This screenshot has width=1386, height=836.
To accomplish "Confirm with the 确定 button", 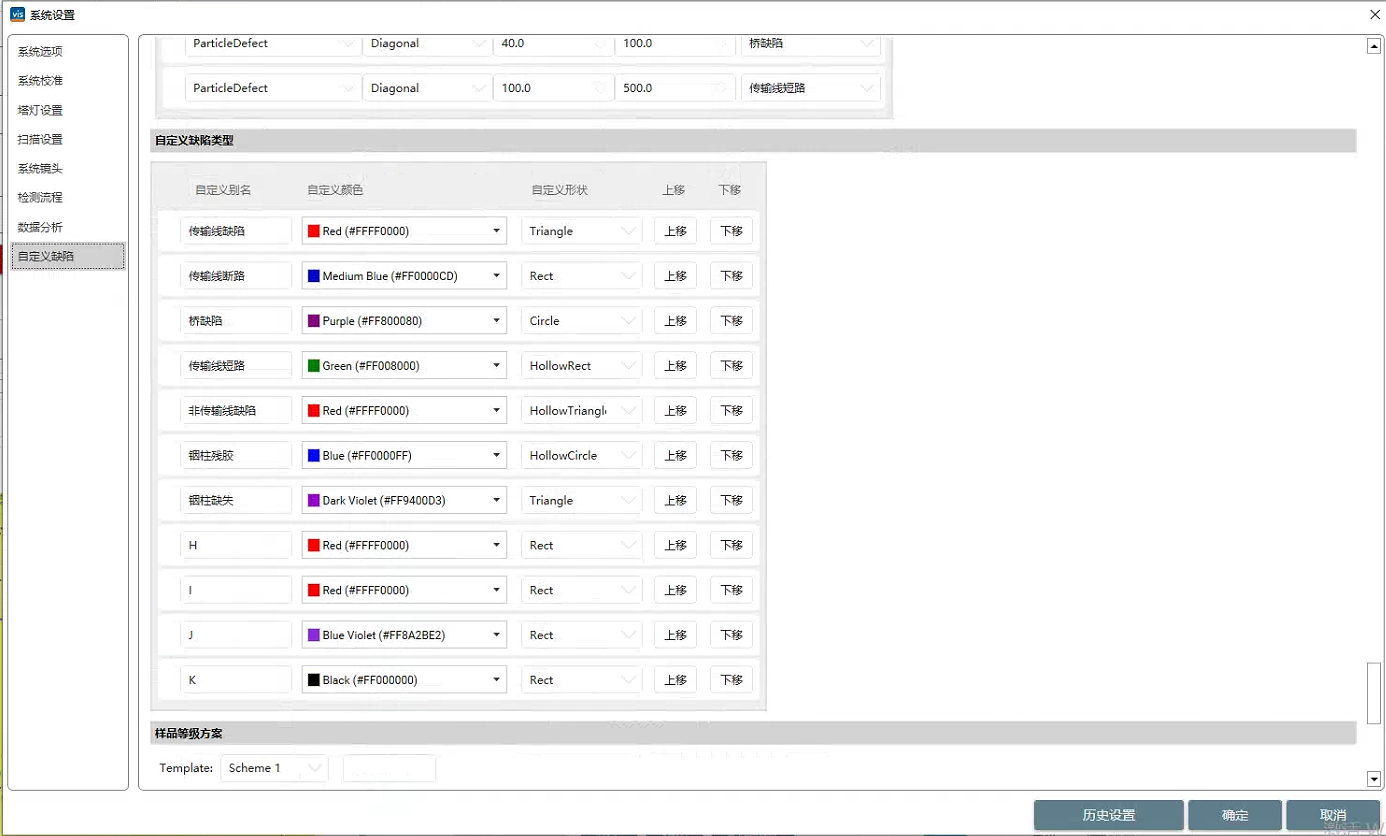I will click(1235, 815).
